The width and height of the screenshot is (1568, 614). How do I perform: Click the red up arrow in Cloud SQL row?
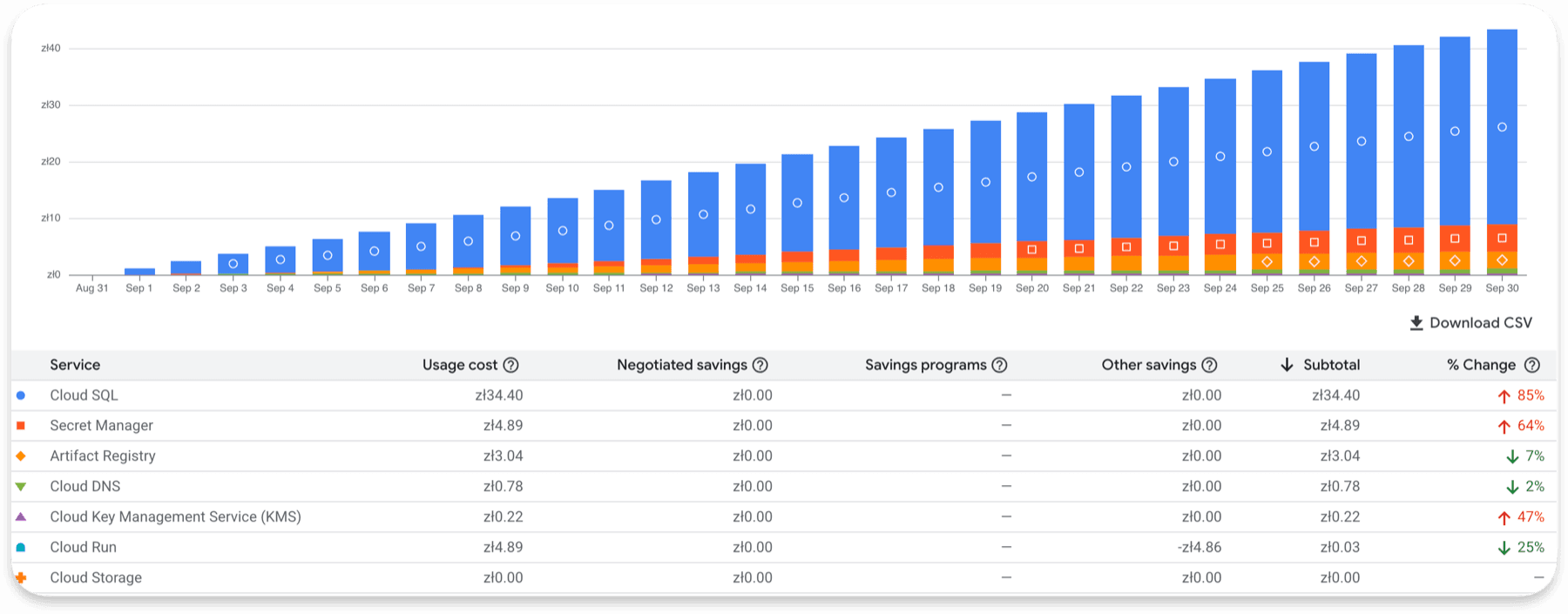click(x=1504, y=396)
